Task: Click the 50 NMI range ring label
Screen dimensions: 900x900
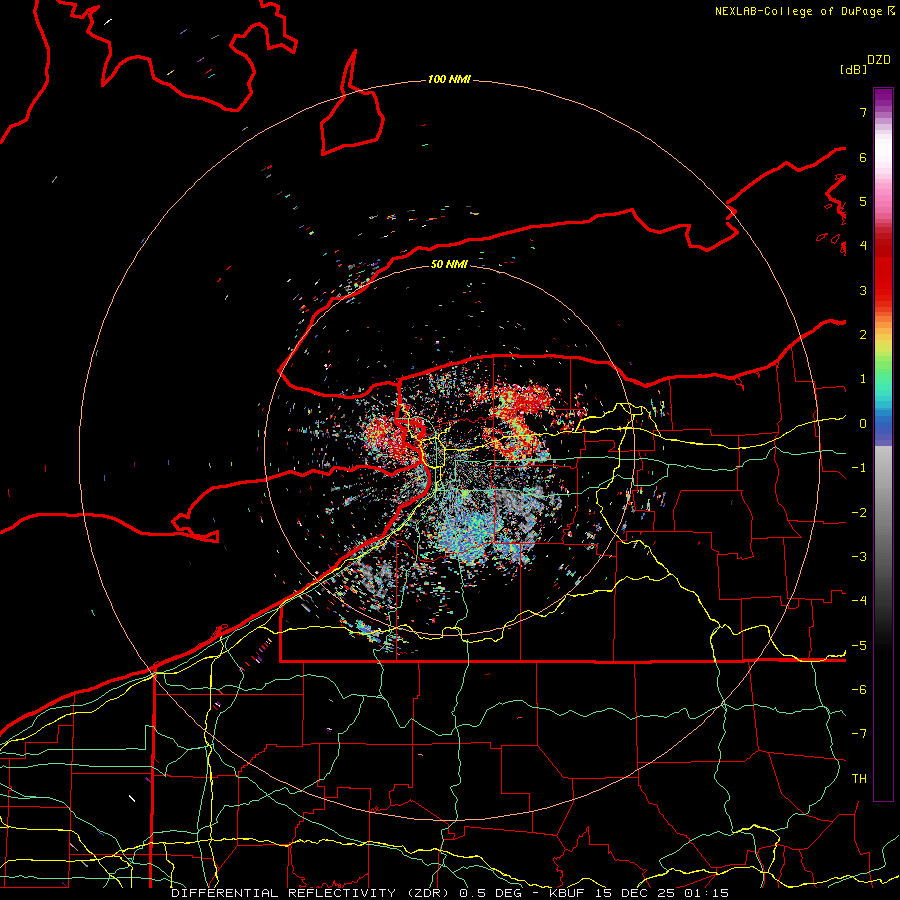Action: tap(449, 264)
